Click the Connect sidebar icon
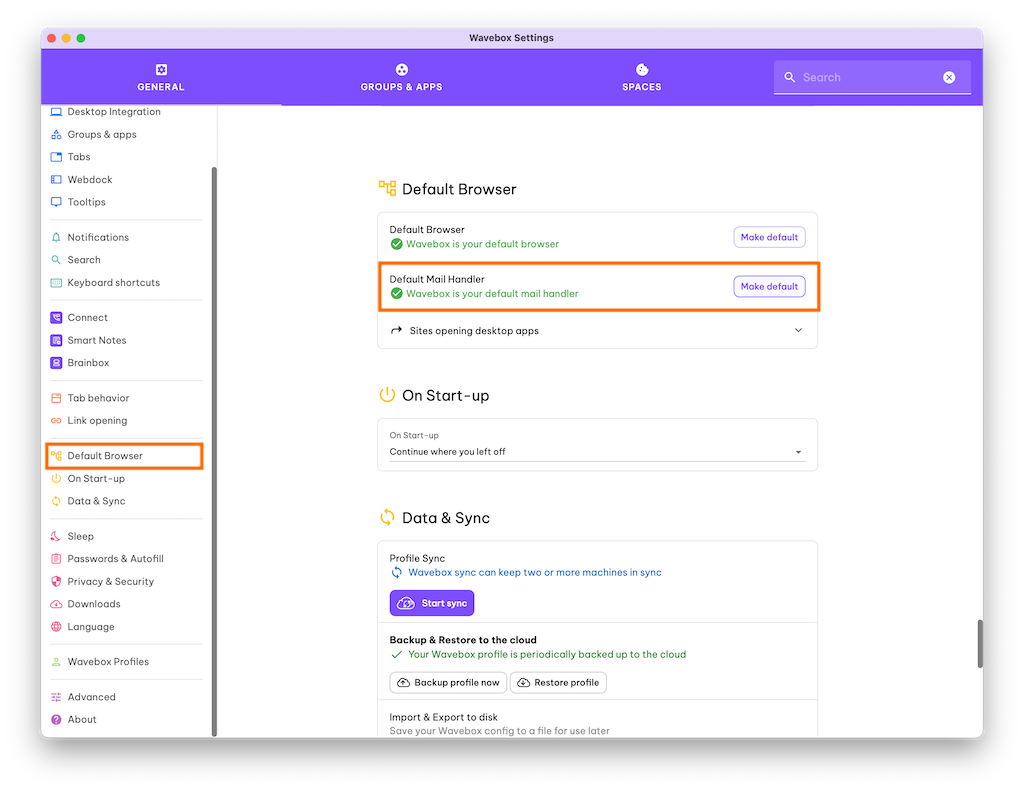1024x792 pixels. coord(56,317)
